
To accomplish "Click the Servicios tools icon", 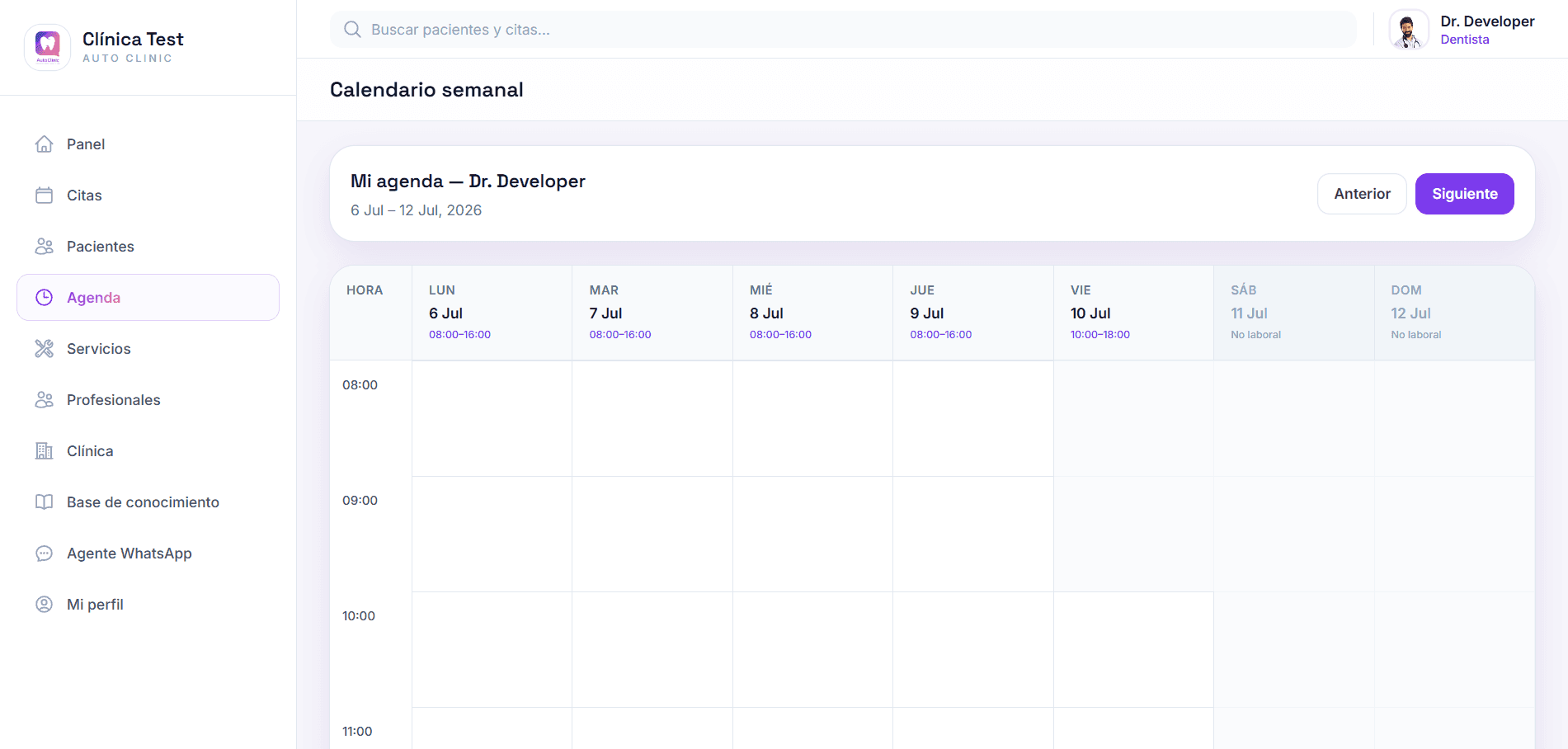I will [x=45, y=349].
